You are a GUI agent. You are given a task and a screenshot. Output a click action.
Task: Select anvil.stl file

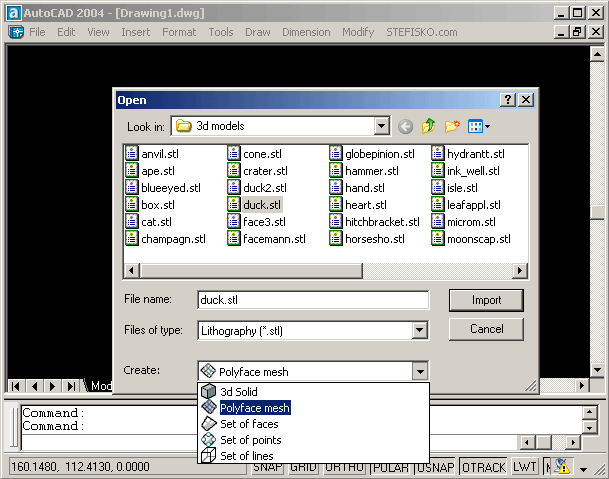(152, 154)
